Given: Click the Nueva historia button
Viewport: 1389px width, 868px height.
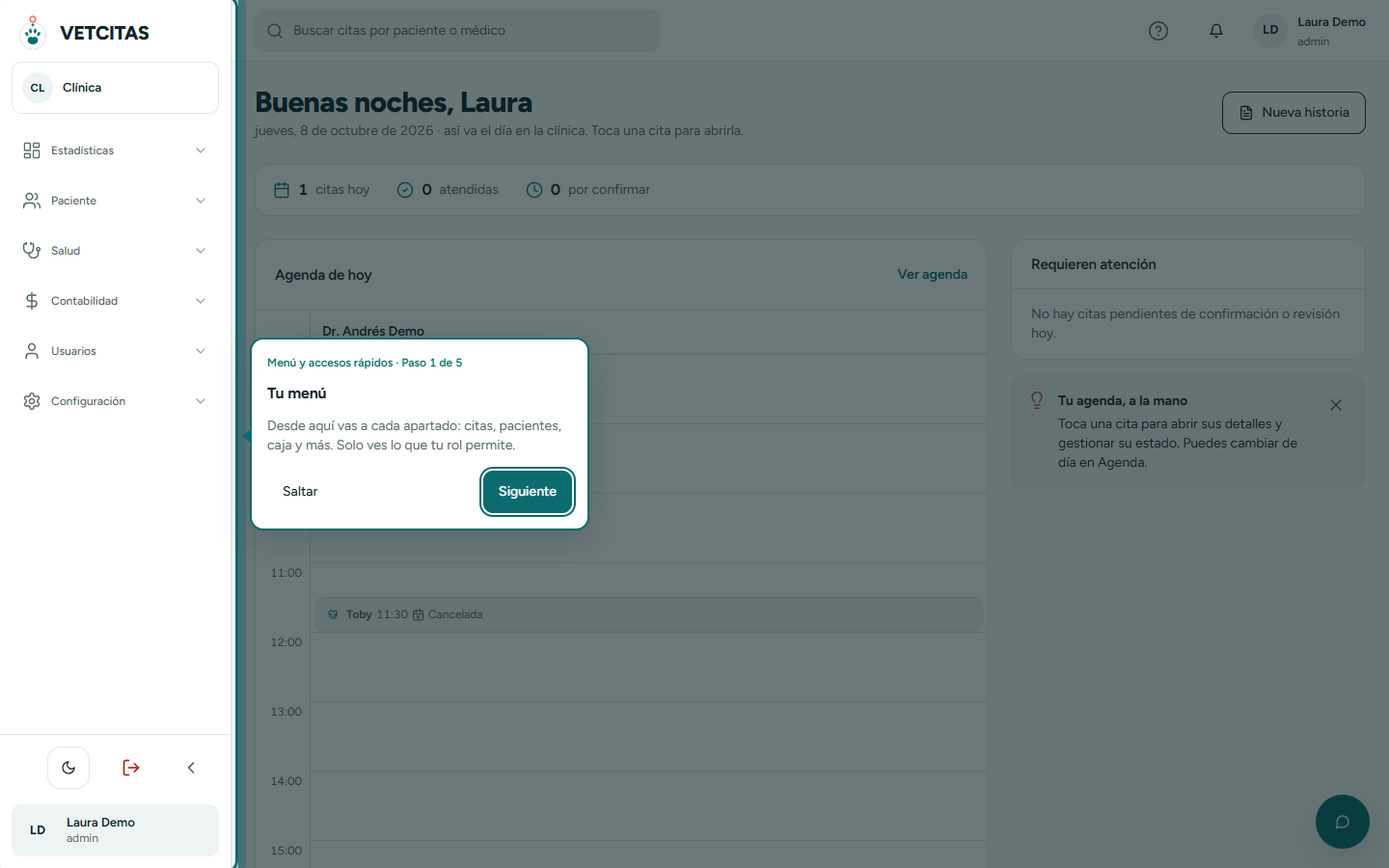Looking at the screenshot, I should pos(1294,113).
